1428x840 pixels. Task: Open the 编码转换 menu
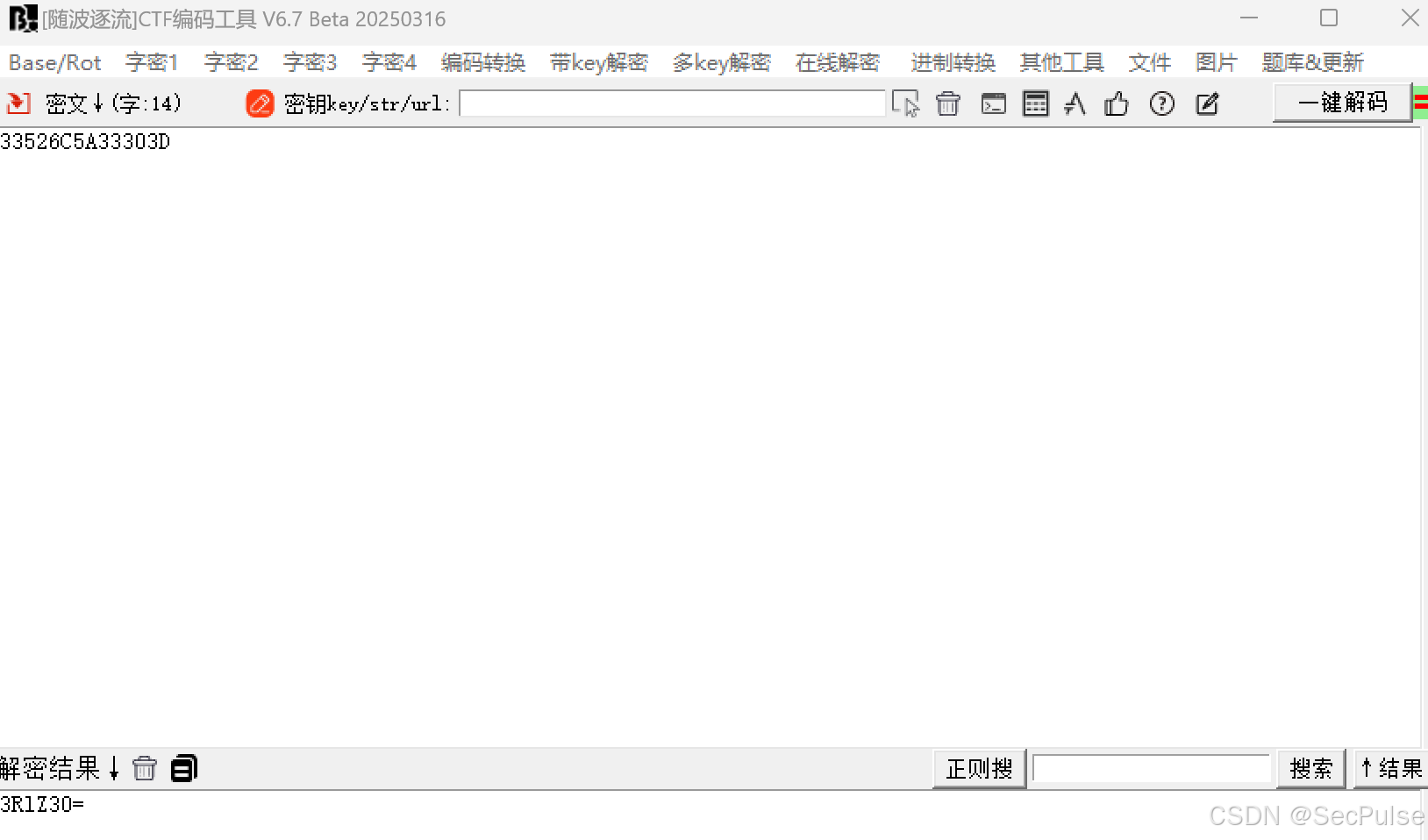483,62
